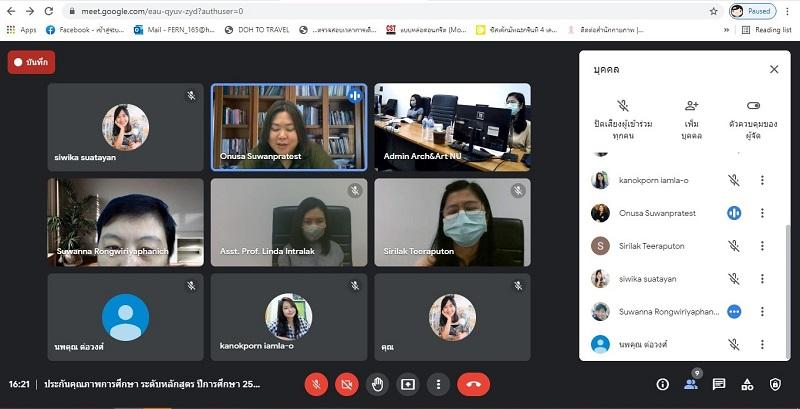Open options menu for นพคุณ ต่อวงศ์
The width and height of the screenshot is (800, 409).
tap(762, 344)
